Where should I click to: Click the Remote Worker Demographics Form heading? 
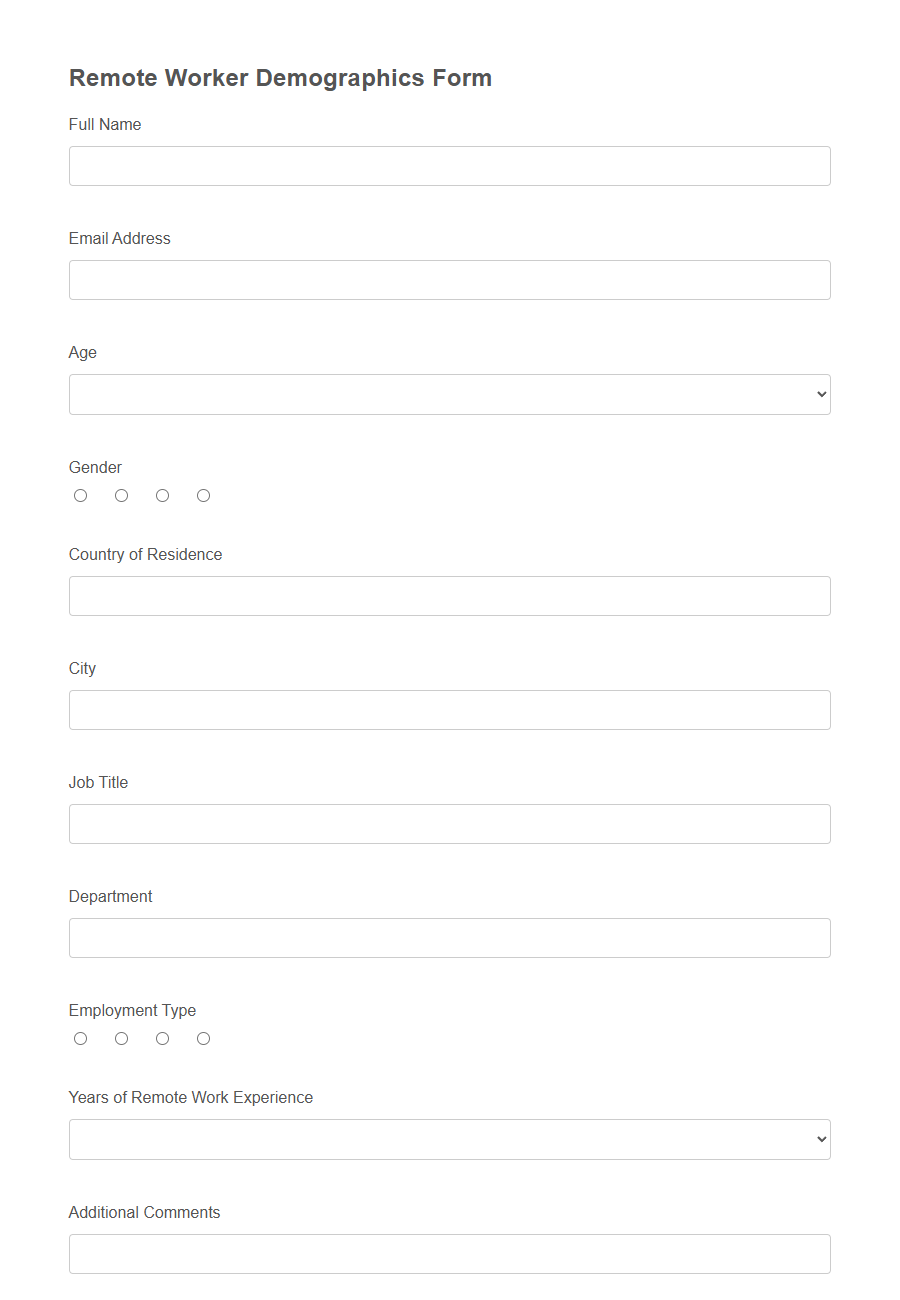click(280, 77)
